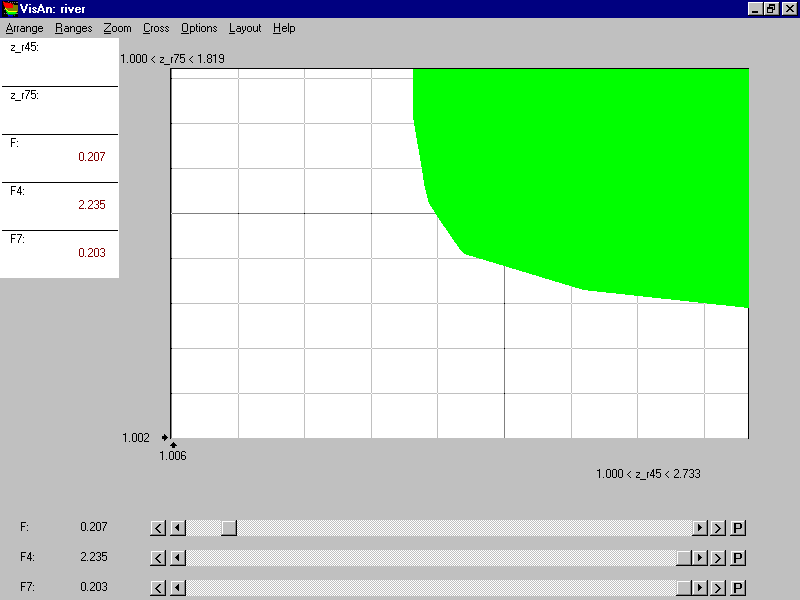800x600 pixels.
Task: Click the F value 0.207 in the sidebar
Action: coord(92,157)
